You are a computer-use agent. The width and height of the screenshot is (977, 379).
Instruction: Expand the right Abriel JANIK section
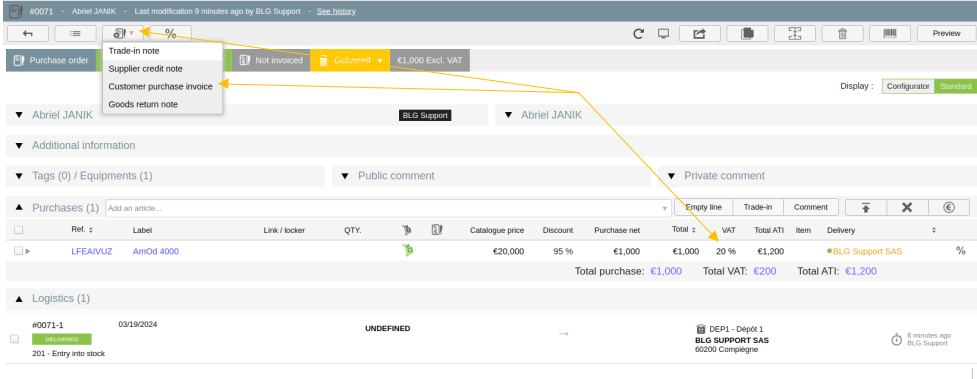click(x=508, y=115)
